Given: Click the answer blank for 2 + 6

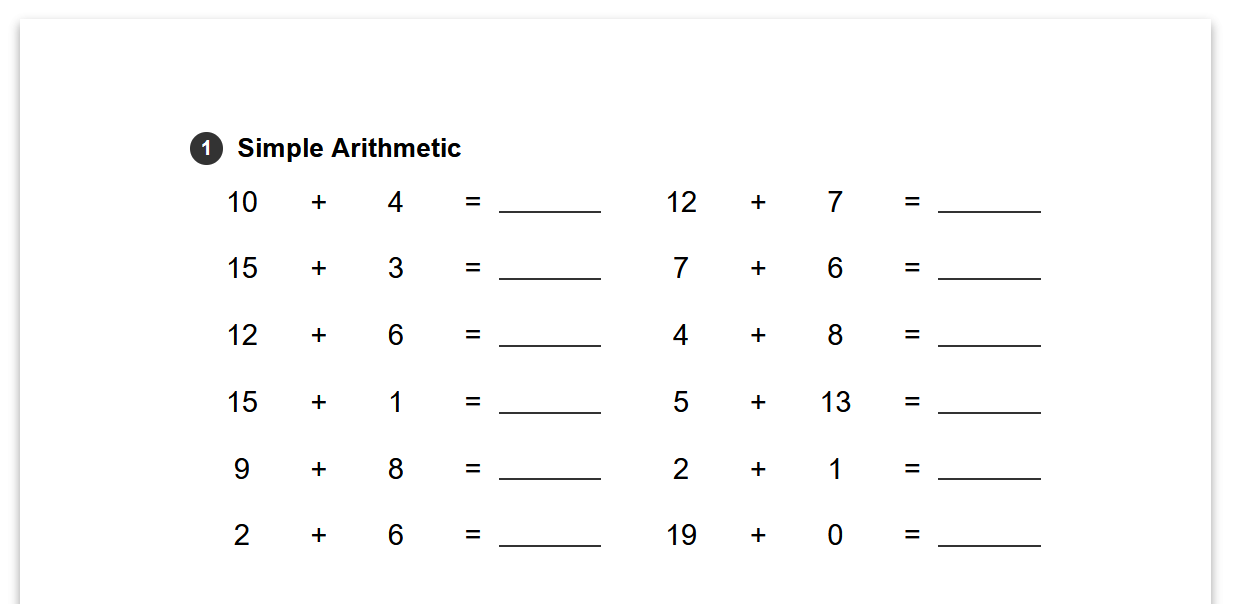Looking at the screenshot, I should (549, 536).
